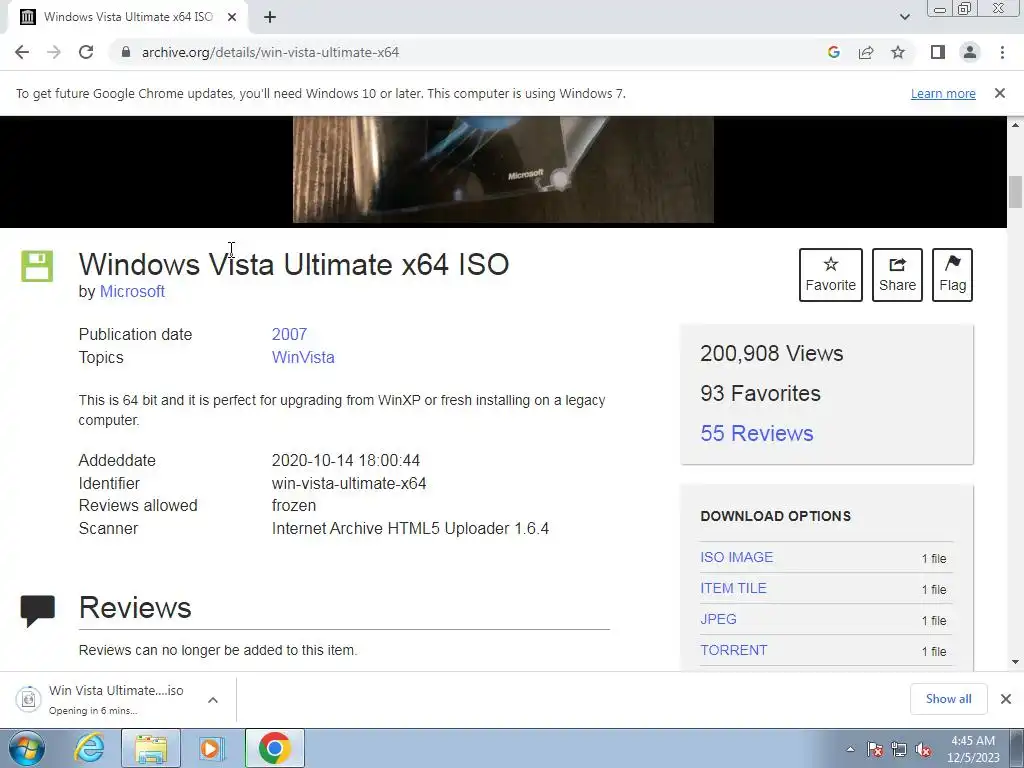This screenshot has width=1024, height=768.
Task: Click the green floppy disk software icon
Action: coord(37,266)
